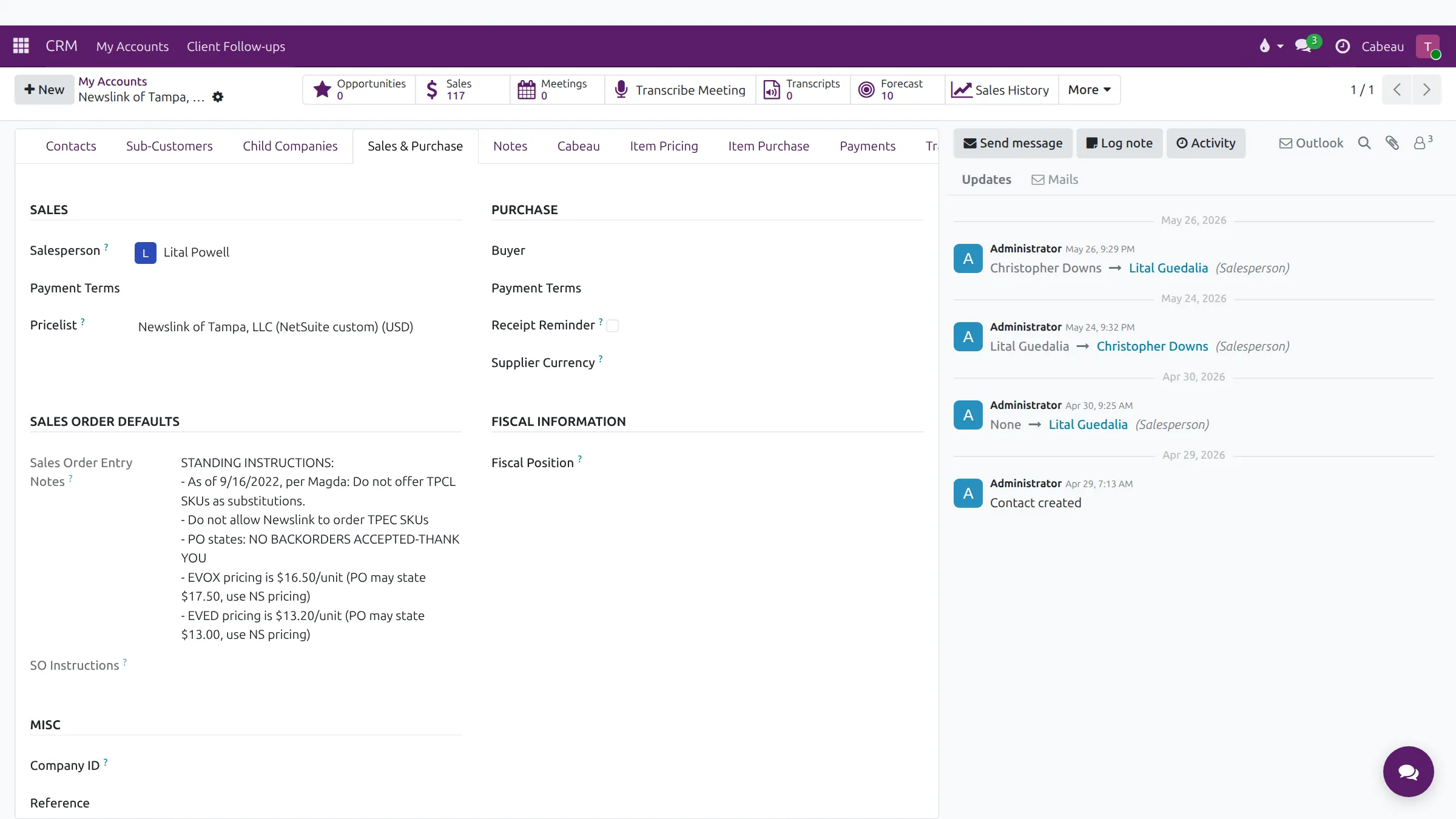The width and height of the screenshot is (1456, 819).
Task: Go to next record arrow
Action: coord(1426,90)
